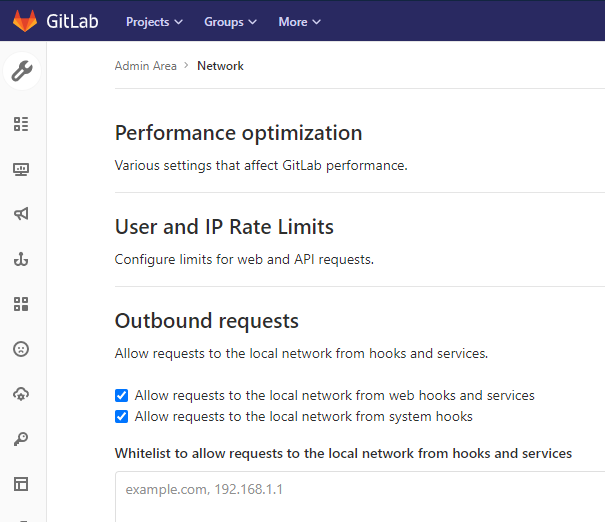Toggle local requests from system hooks checkbox
The image size is (605, 522).
122,416
